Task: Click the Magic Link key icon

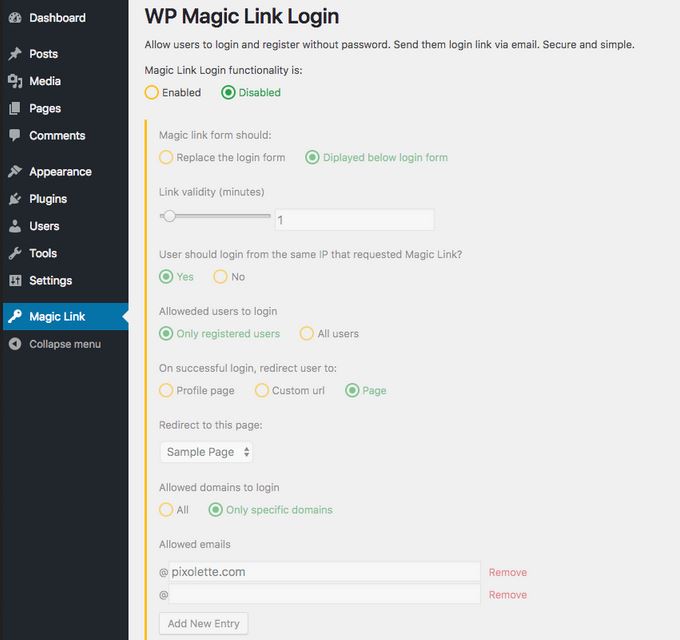Action: (x=15, y=317)
